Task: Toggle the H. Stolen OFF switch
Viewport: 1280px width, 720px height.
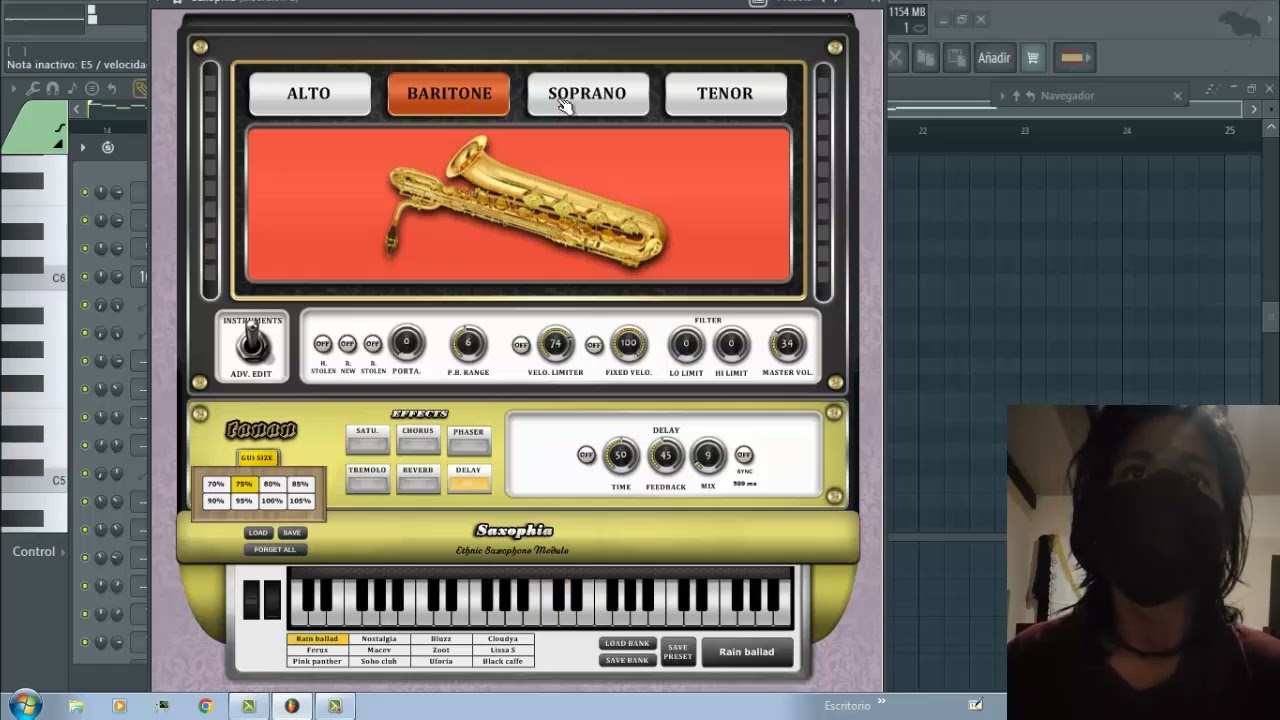Action: (x=322, y=344)
